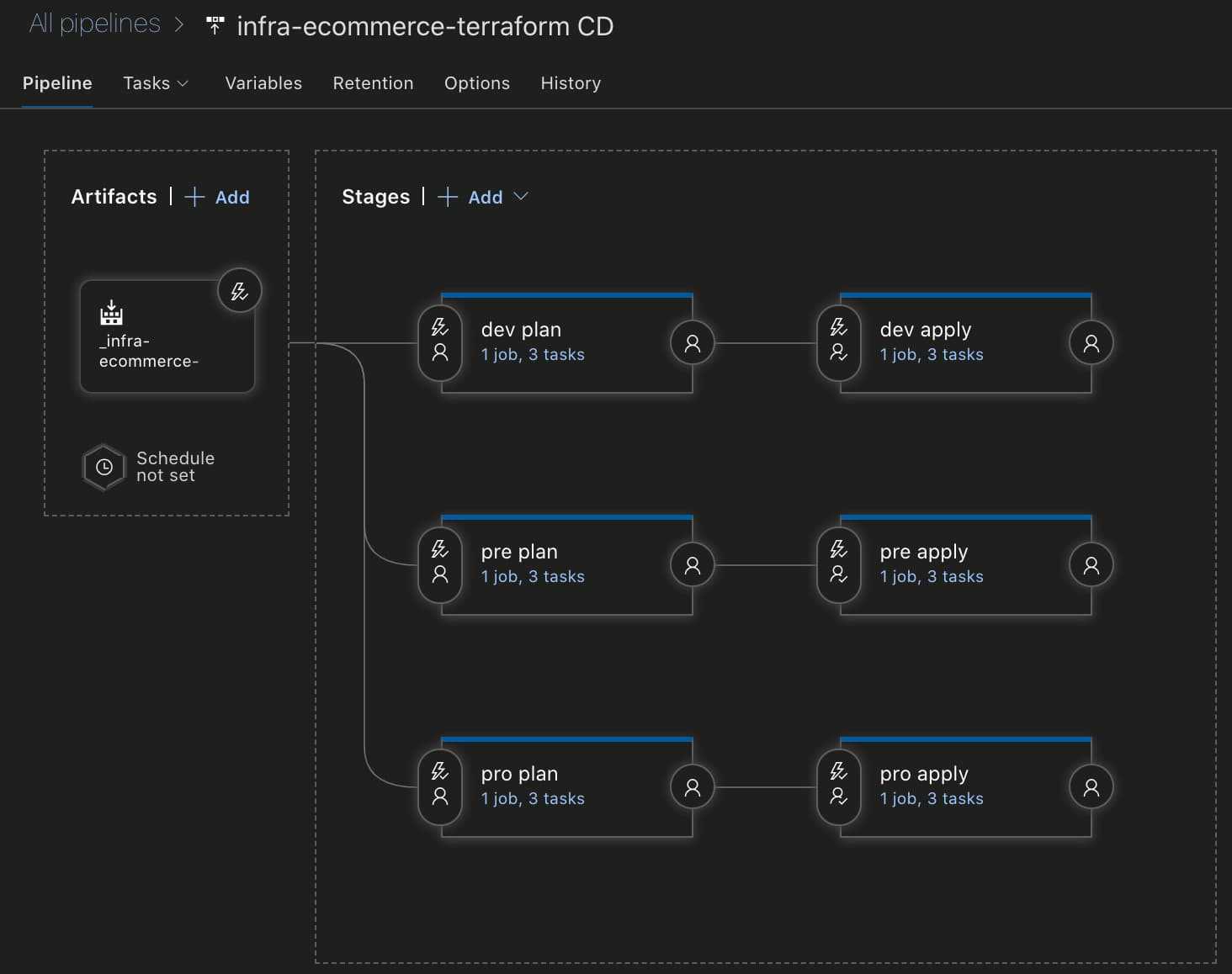Open pre-deployment conditions for pro plan
Viewport: 1232px width, 974px height.
point(440,786)
